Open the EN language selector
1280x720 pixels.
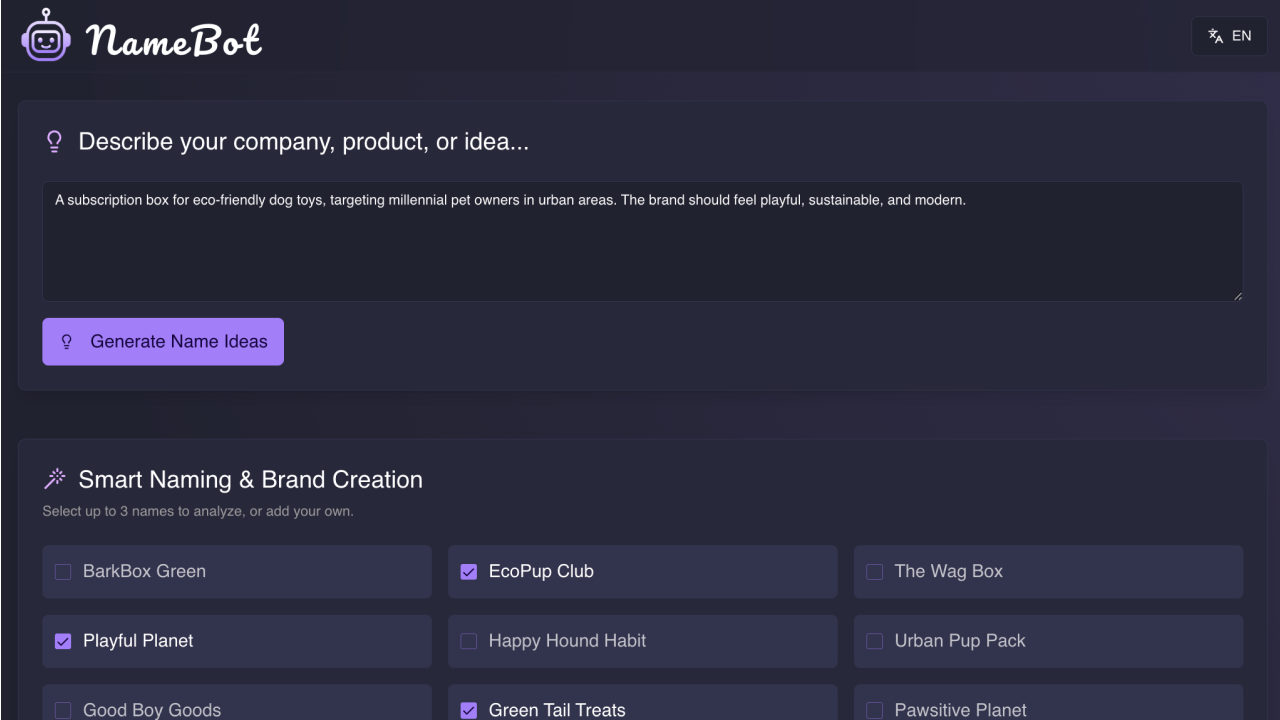(1229, 36)
